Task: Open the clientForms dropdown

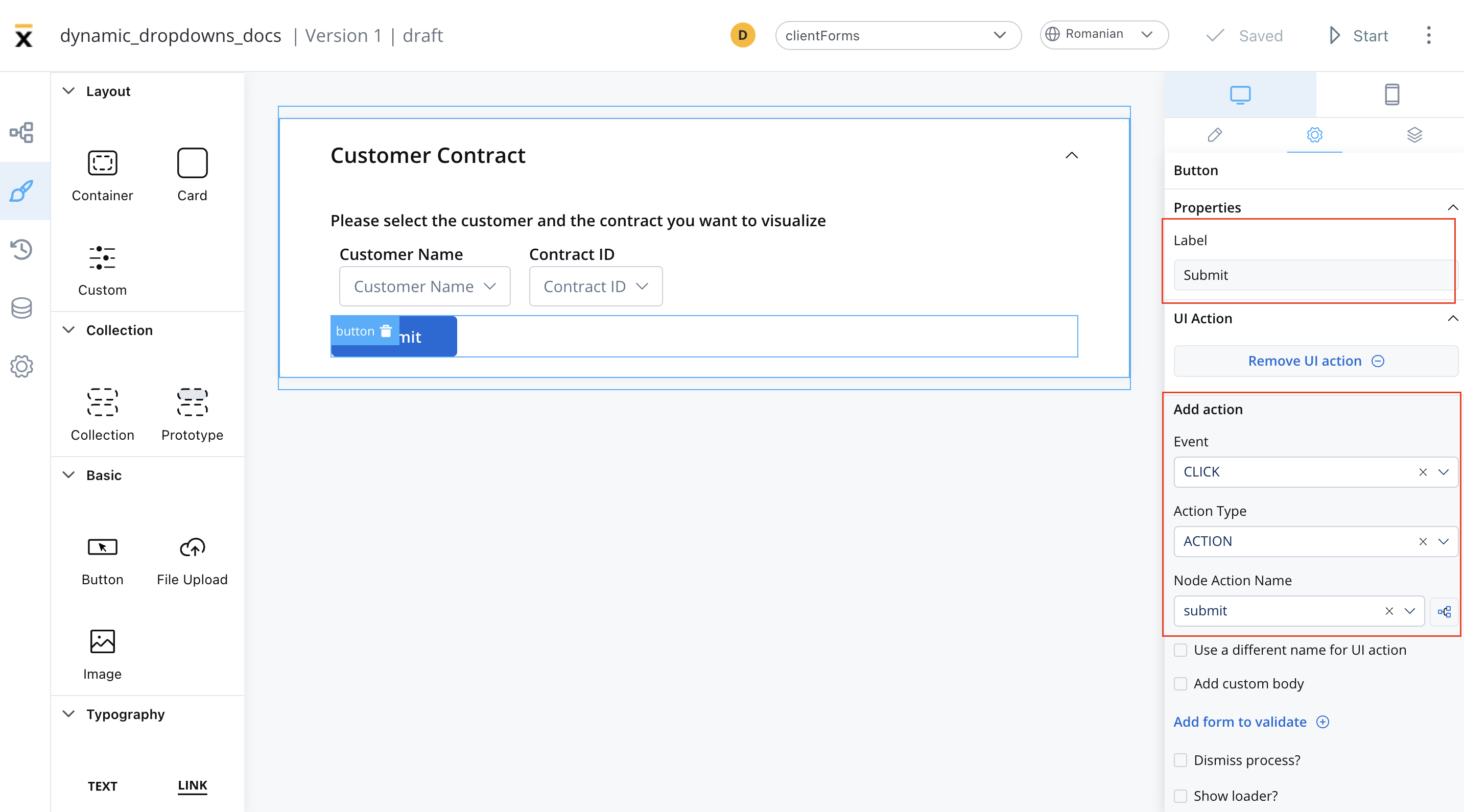Action: [898, 35]
